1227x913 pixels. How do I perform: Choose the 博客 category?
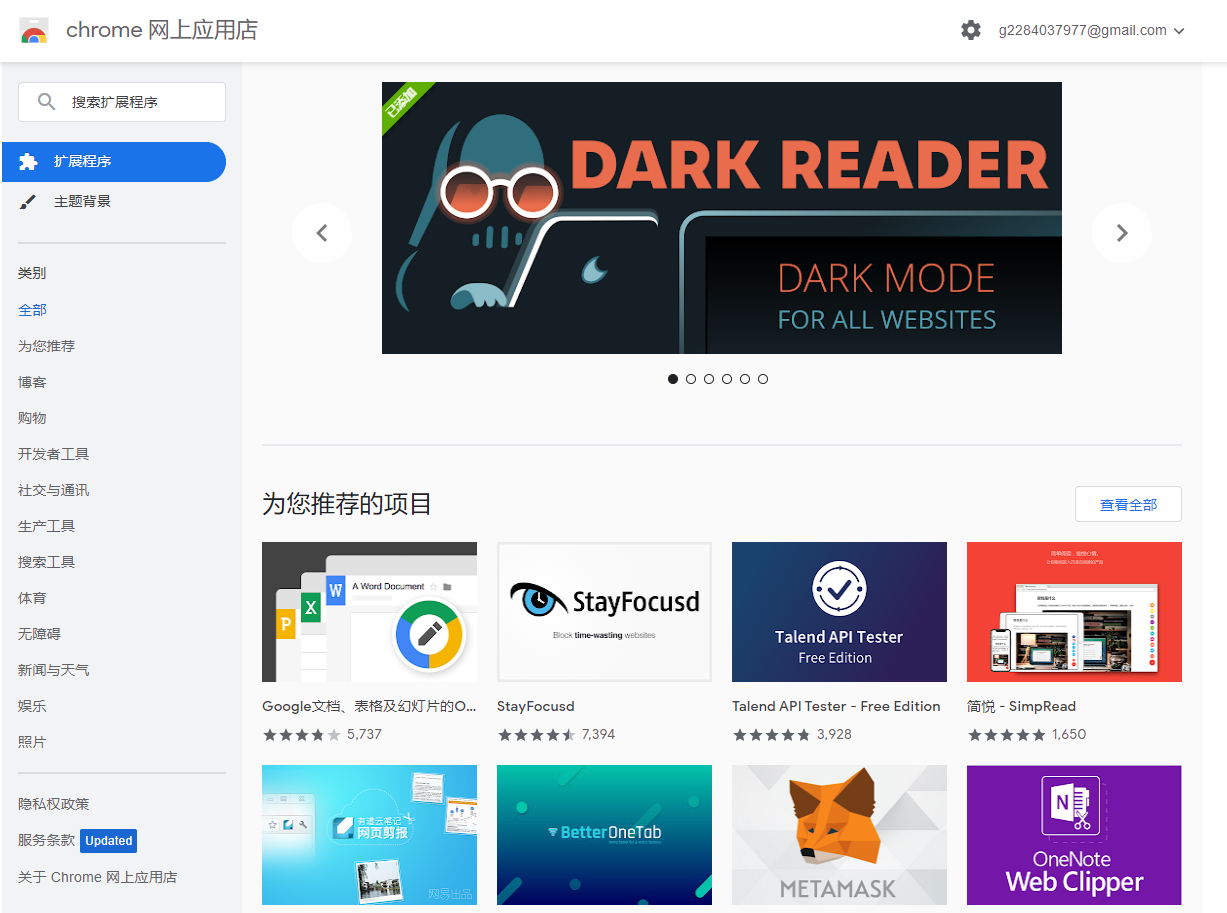pyautogui.click(x=32, y=382)
